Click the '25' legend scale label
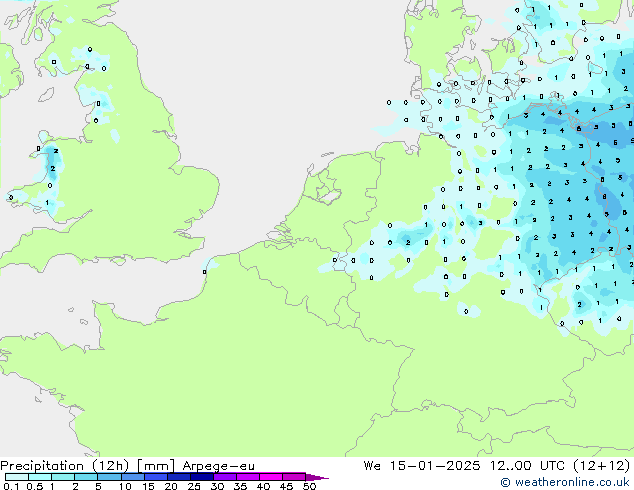Screen dimensions: 634x490 (194, 486)
